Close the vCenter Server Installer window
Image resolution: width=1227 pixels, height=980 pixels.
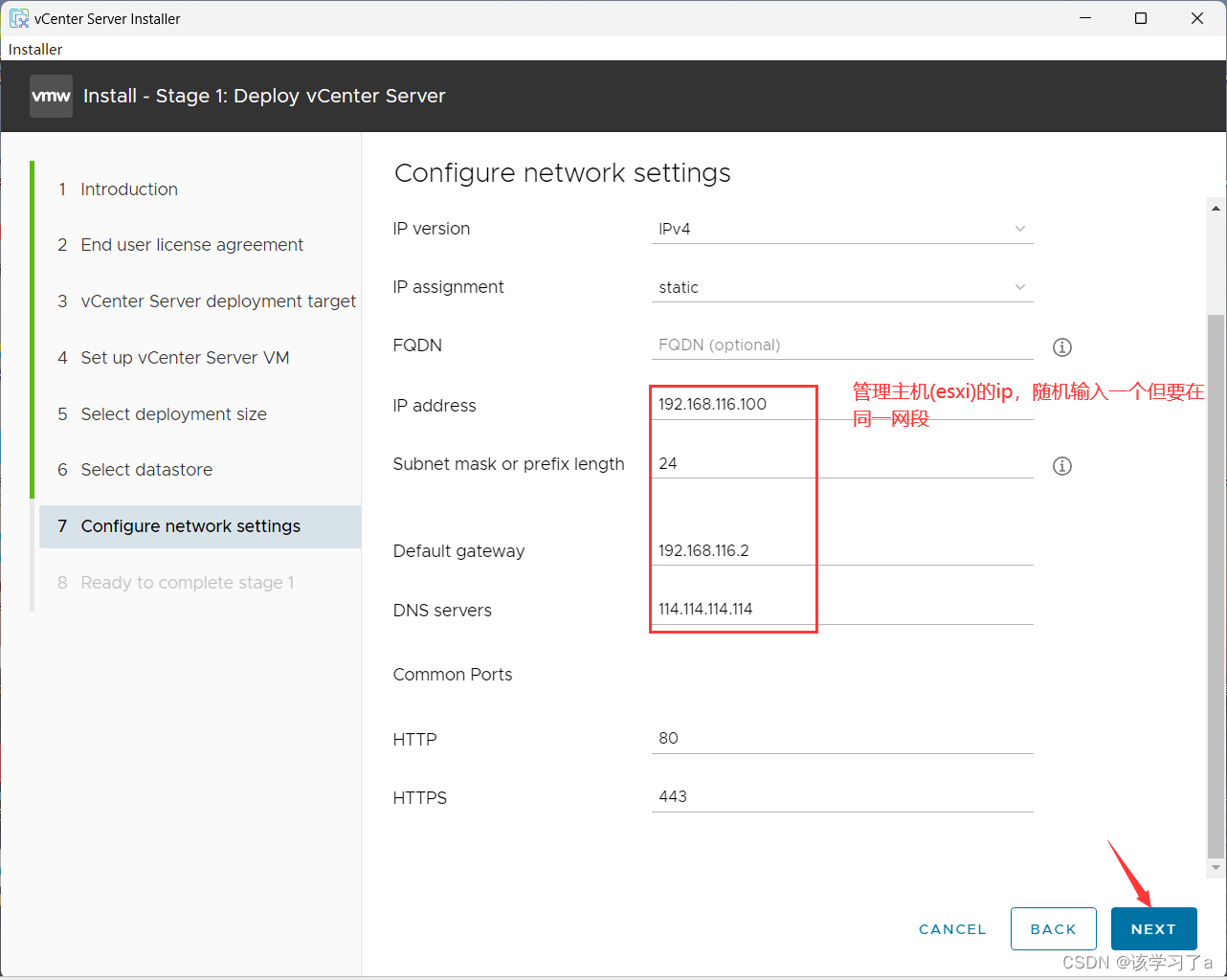point(1196,18)
